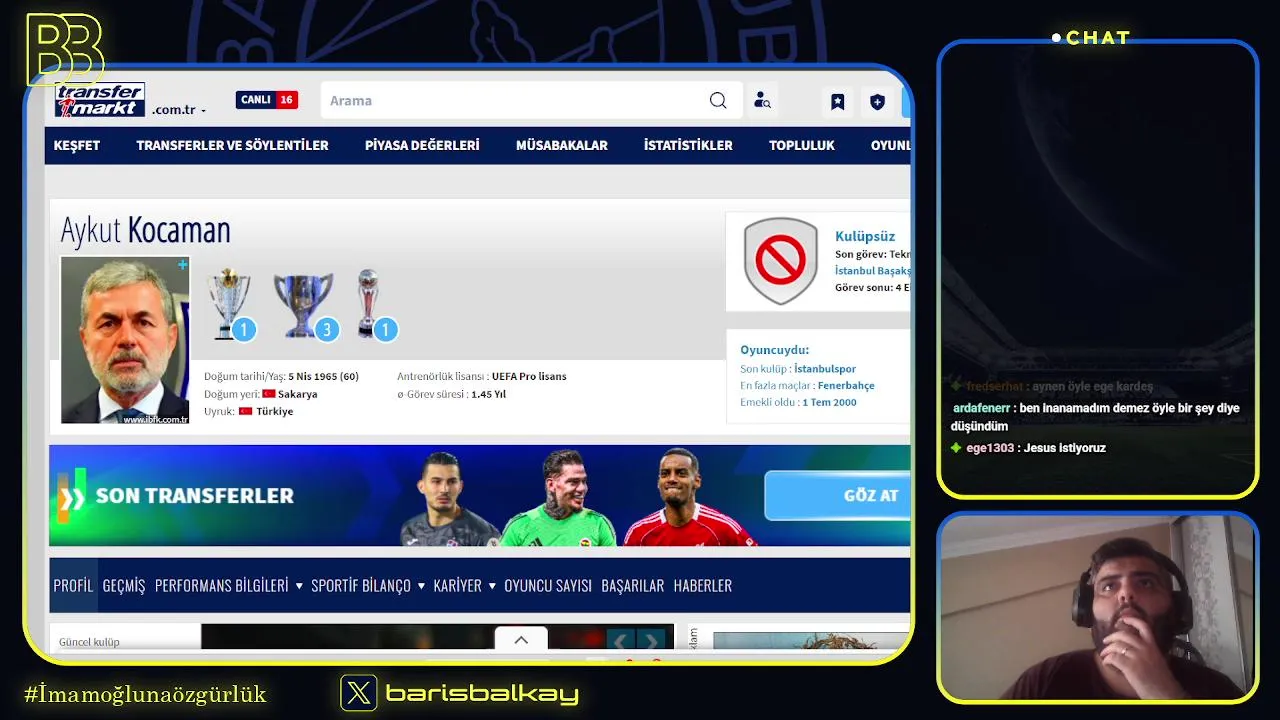
Task: Click the streamer webcam feed
Action: point(1098,608)
